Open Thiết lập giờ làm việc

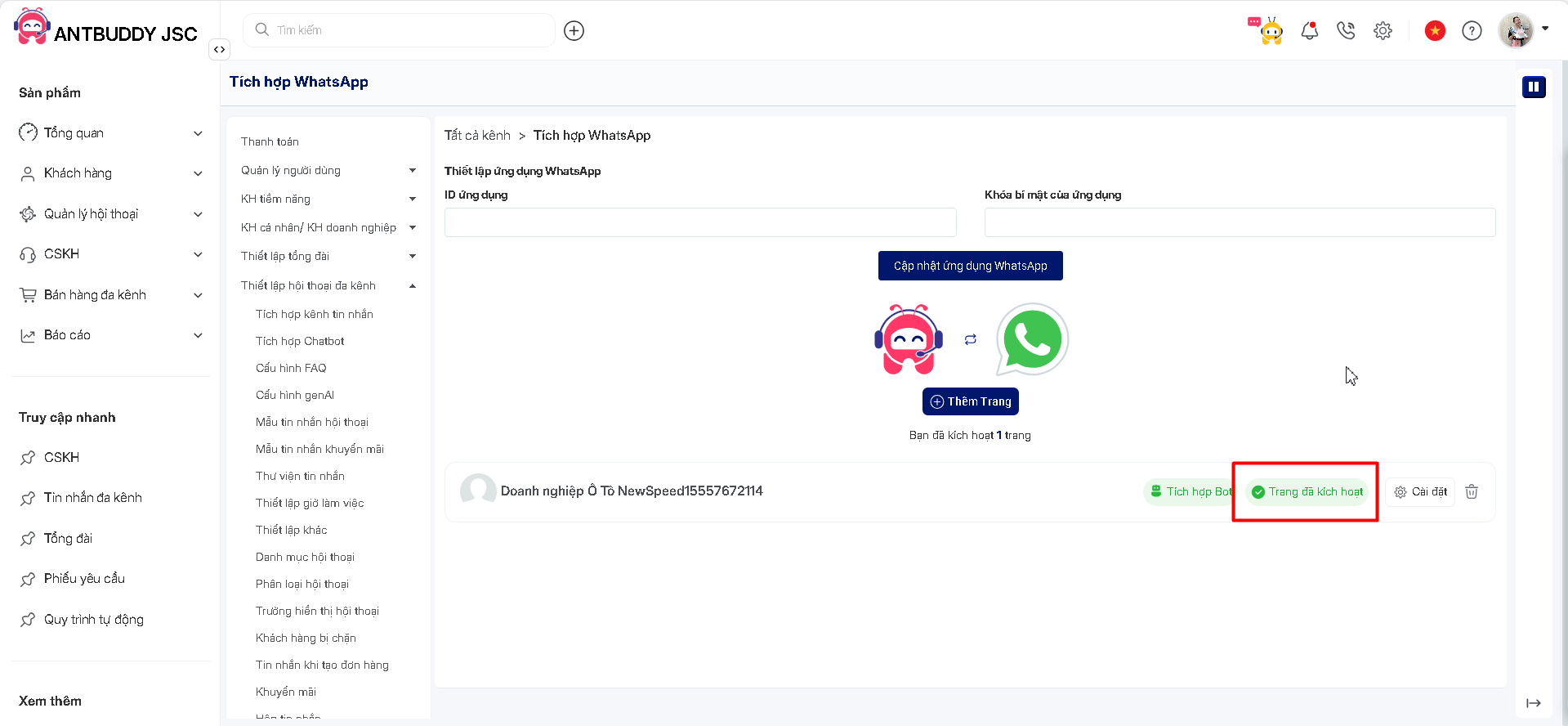coord(310,503)
